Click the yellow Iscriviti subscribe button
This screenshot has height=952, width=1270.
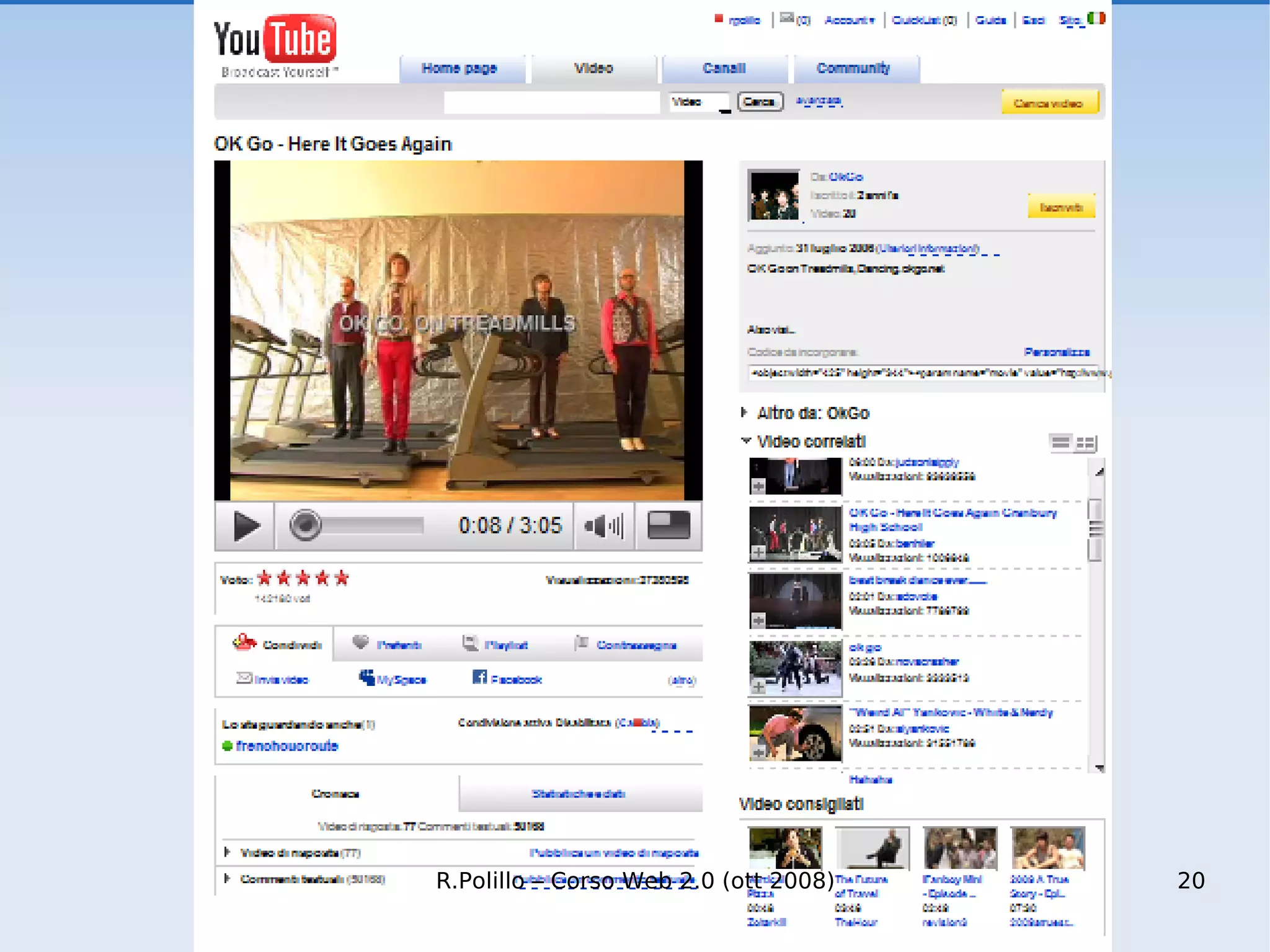click(1061, 207)
